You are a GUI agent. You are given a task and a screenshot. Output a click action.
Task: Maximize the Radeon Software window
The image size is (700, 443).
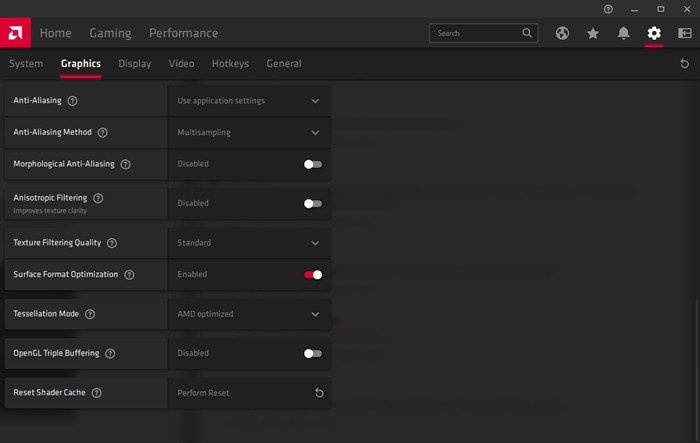point(661,9)
